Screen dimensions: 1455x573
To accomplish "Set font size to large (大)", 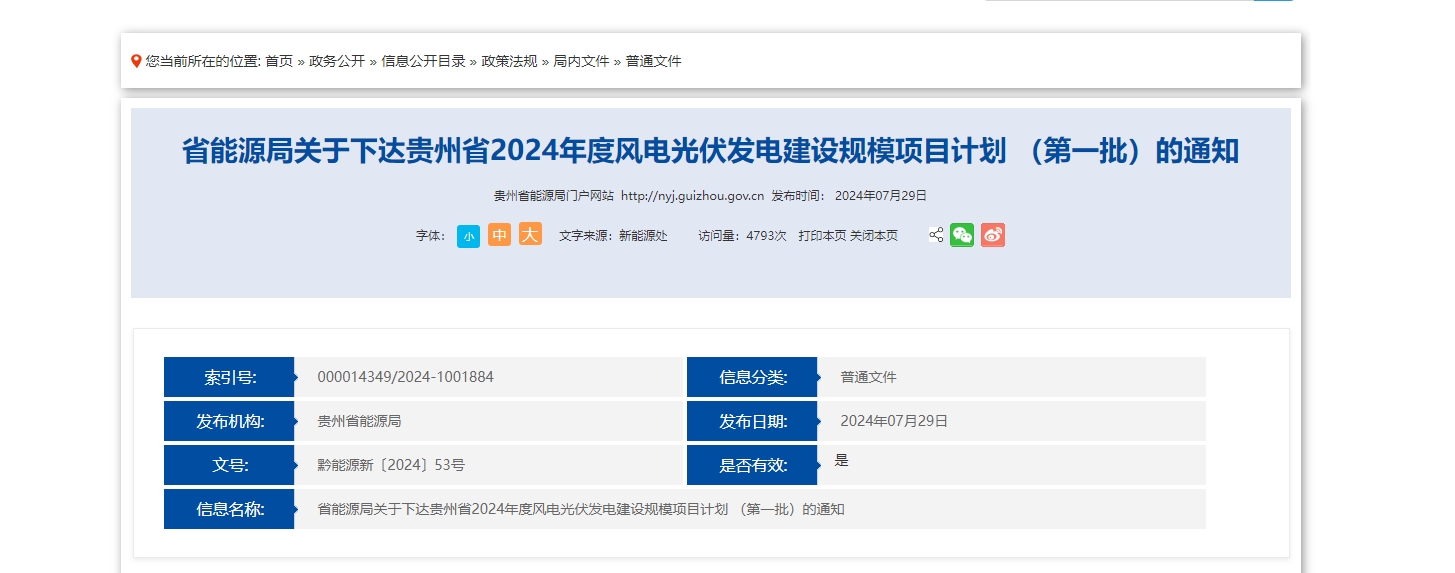I will (x=530, y=234).
